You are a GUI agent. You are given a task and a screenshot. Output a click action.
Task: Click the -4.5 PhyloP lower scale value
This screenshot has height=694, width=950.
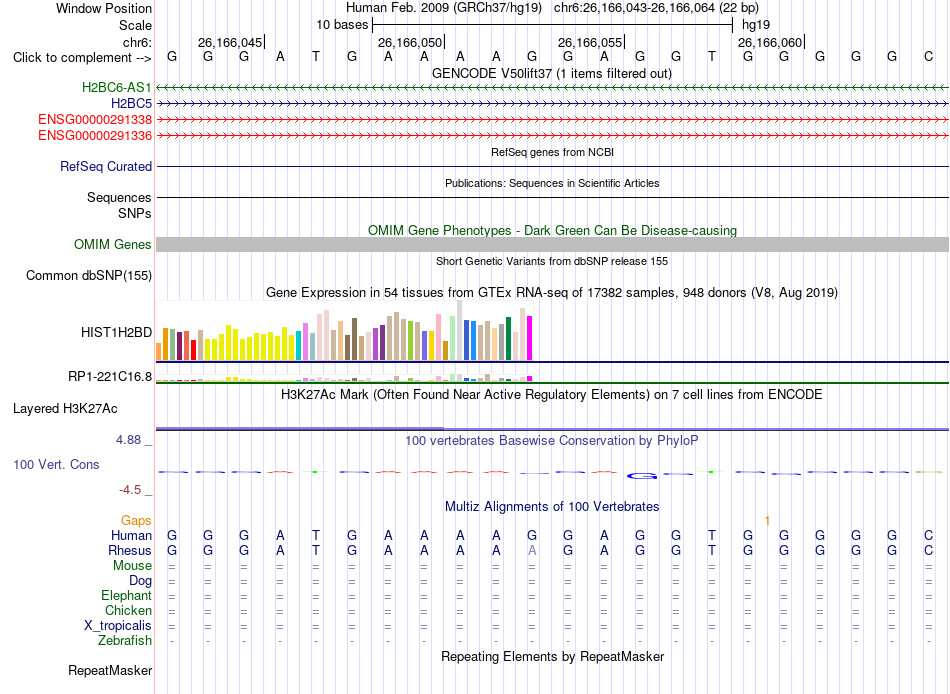point(130,489)
